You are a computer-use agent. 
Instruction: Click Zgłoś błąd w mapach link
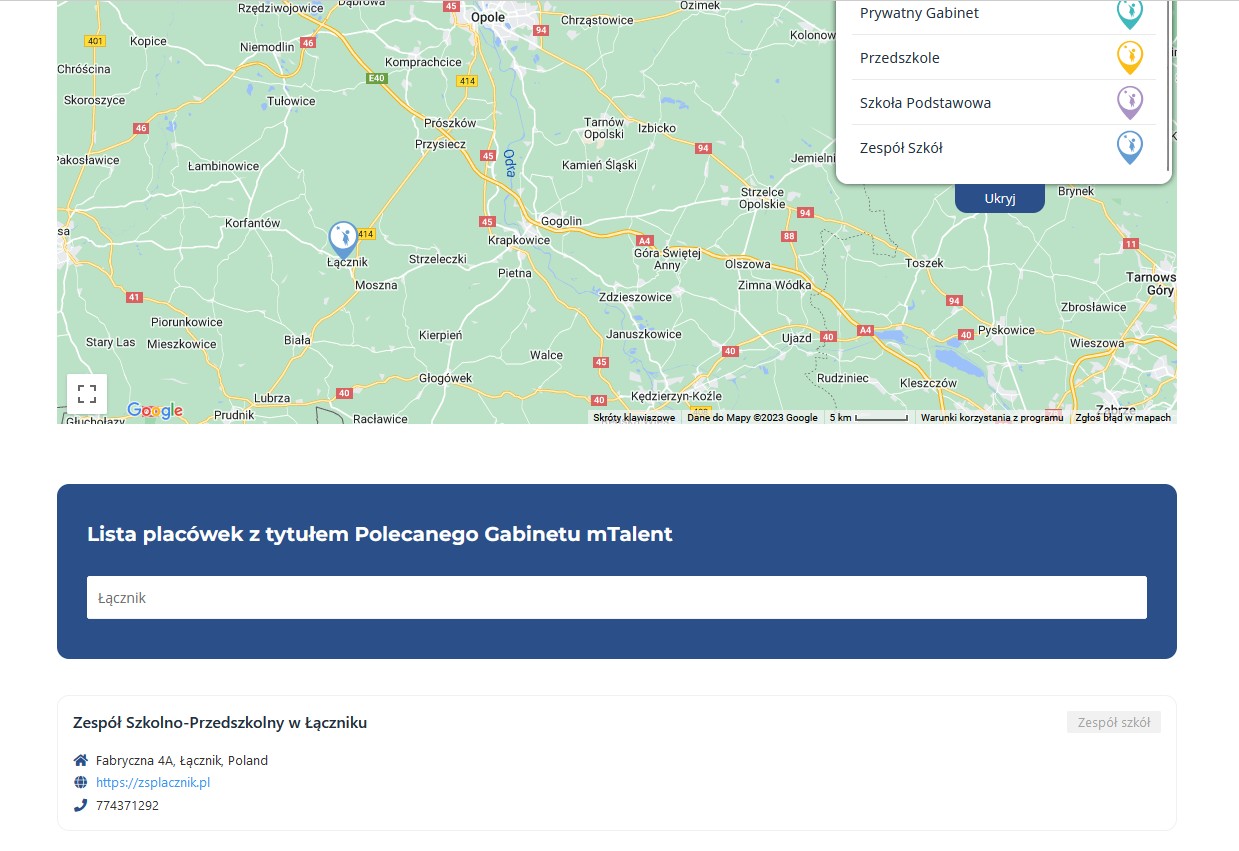1122,418
